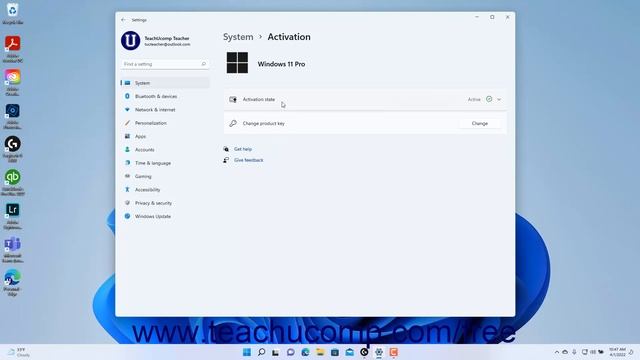Click the Activation state row label
This screenshot has height=360, width=640.
coord(259,99)
